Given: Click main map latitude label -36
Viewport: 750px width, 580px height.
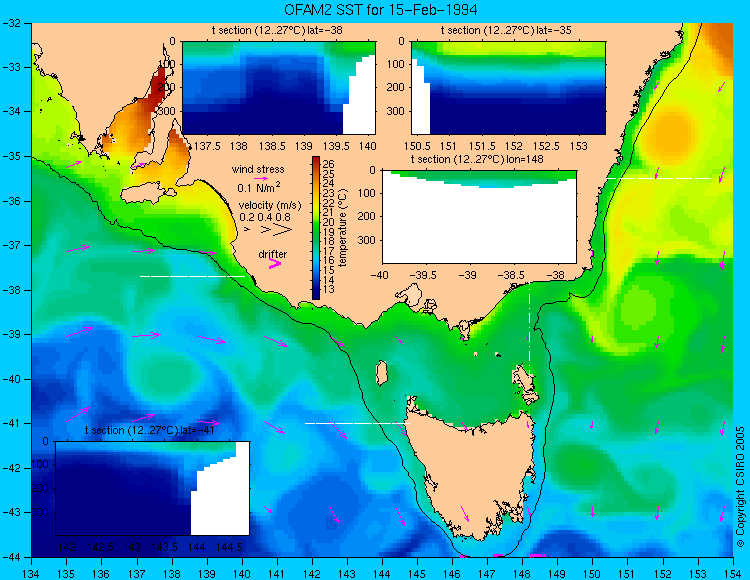Looking at the screenshot, I should coord(11,201).
